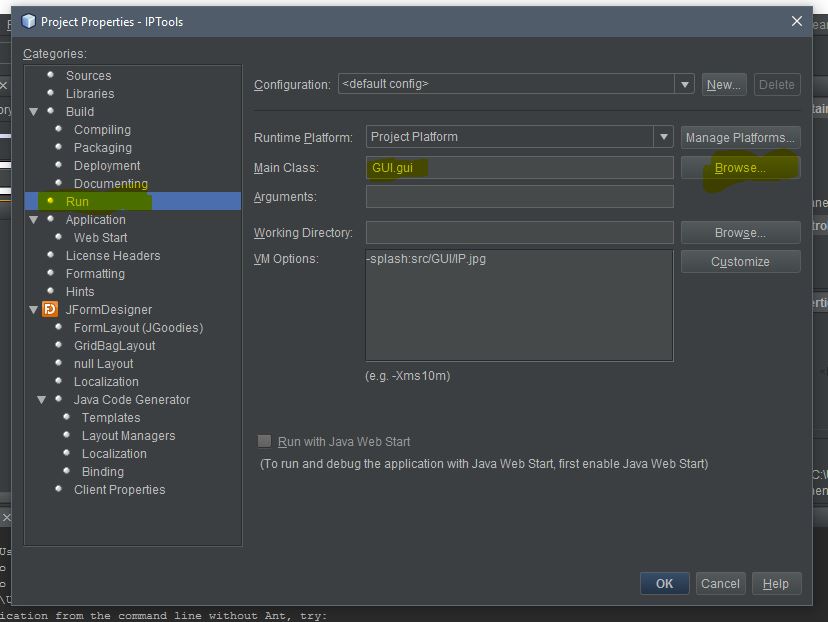The width and height of the screenshot is (828, 622).
Task: Select the Libraries category
Action: point(90,93)
